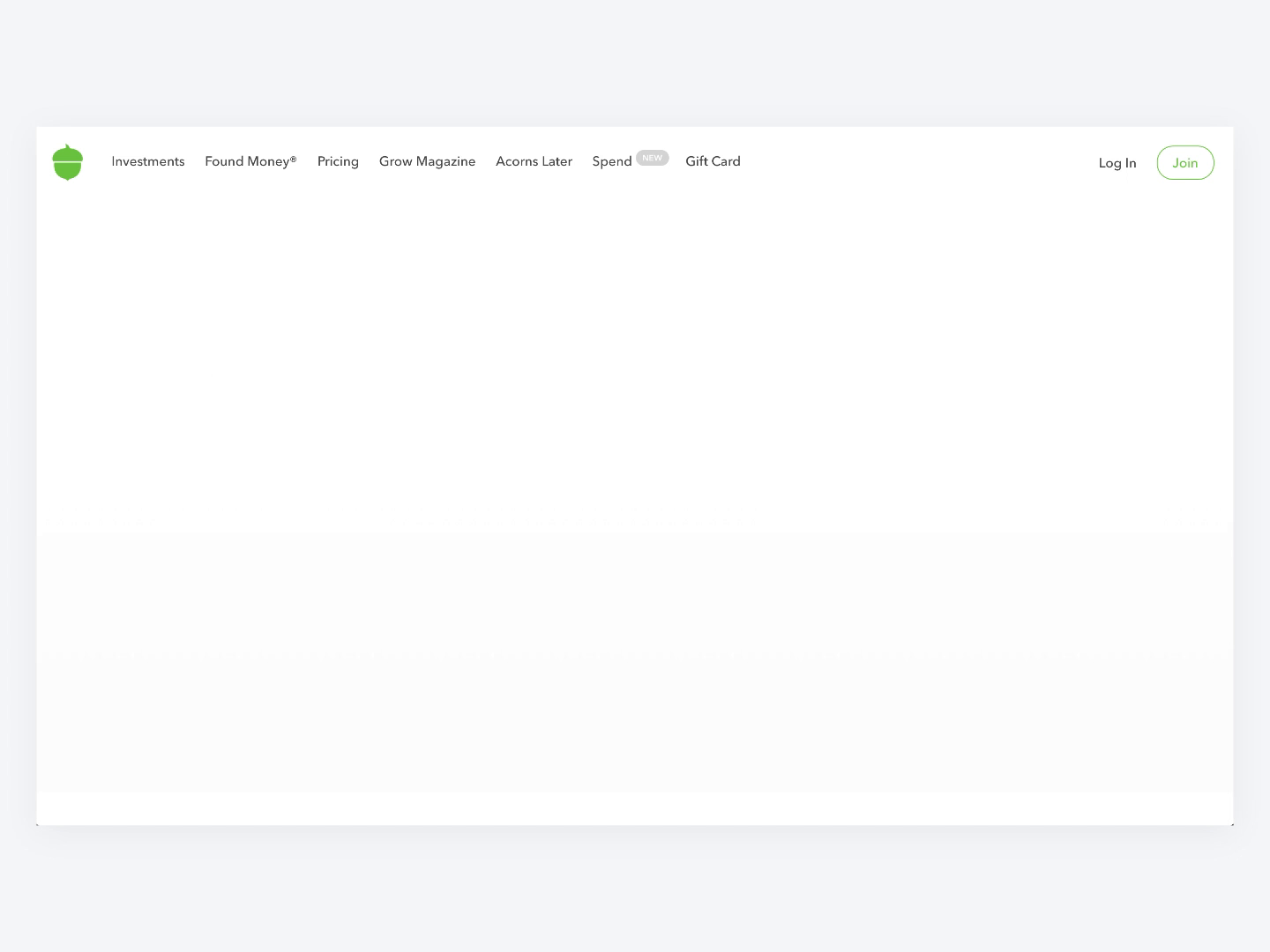The width and height of the screenshot is (1270, 952).
Task: Click the NEW badge next to Spend
Action: (x=652, y=158)
